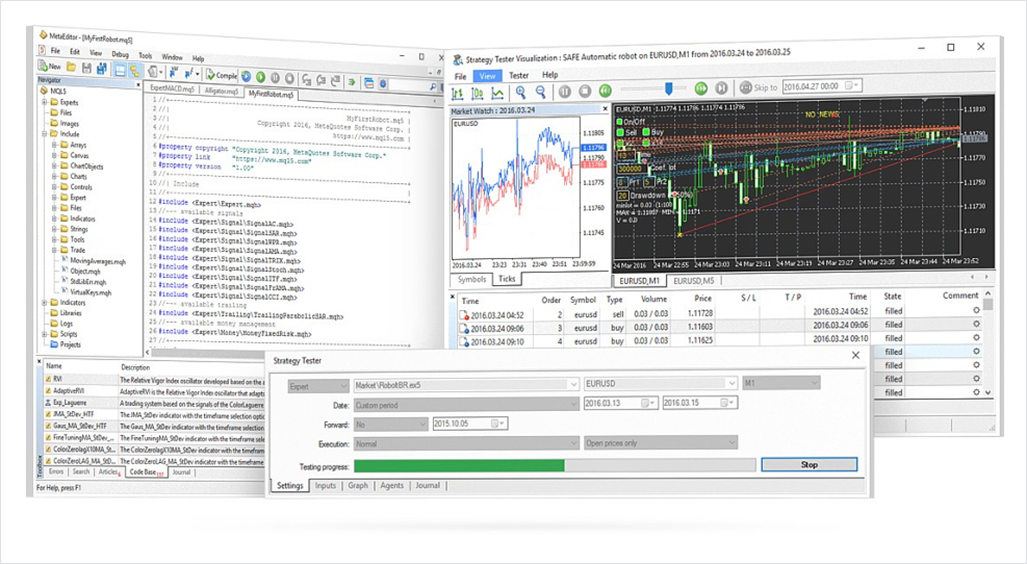Viewport: 1027px width, 564px height.
Task: Open the Debug menu in MetaEditor
Action: pyautogui.click(x=121, y=55)
